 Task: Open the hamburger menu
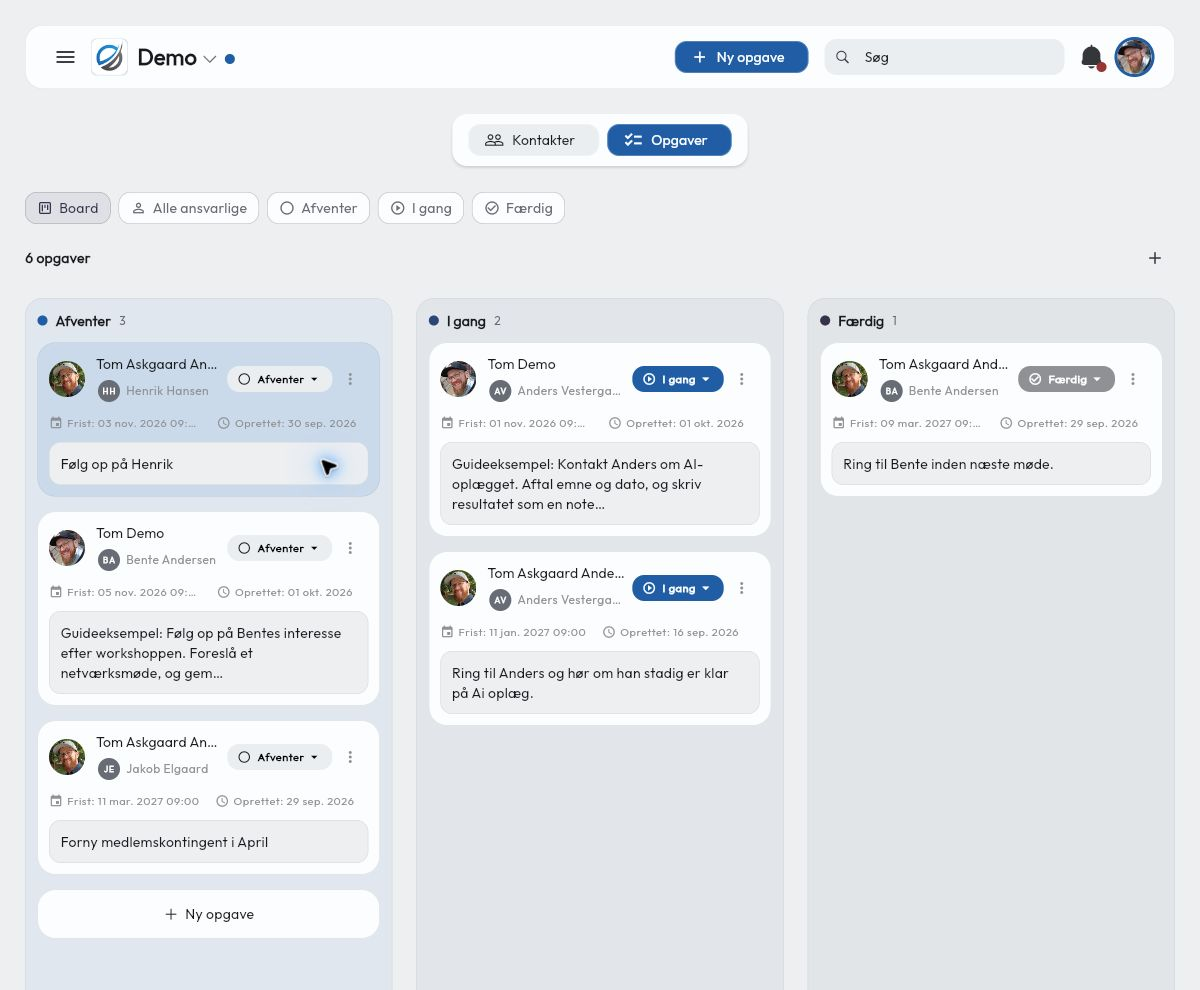65,57
